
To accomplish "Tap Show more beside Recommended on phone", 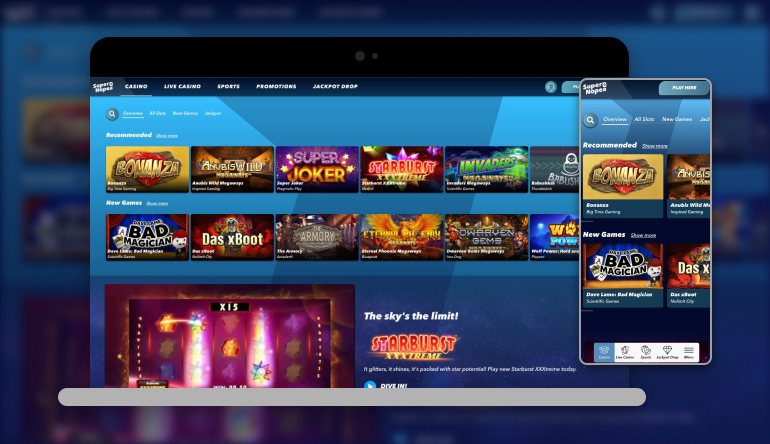I will click(655, 146).
